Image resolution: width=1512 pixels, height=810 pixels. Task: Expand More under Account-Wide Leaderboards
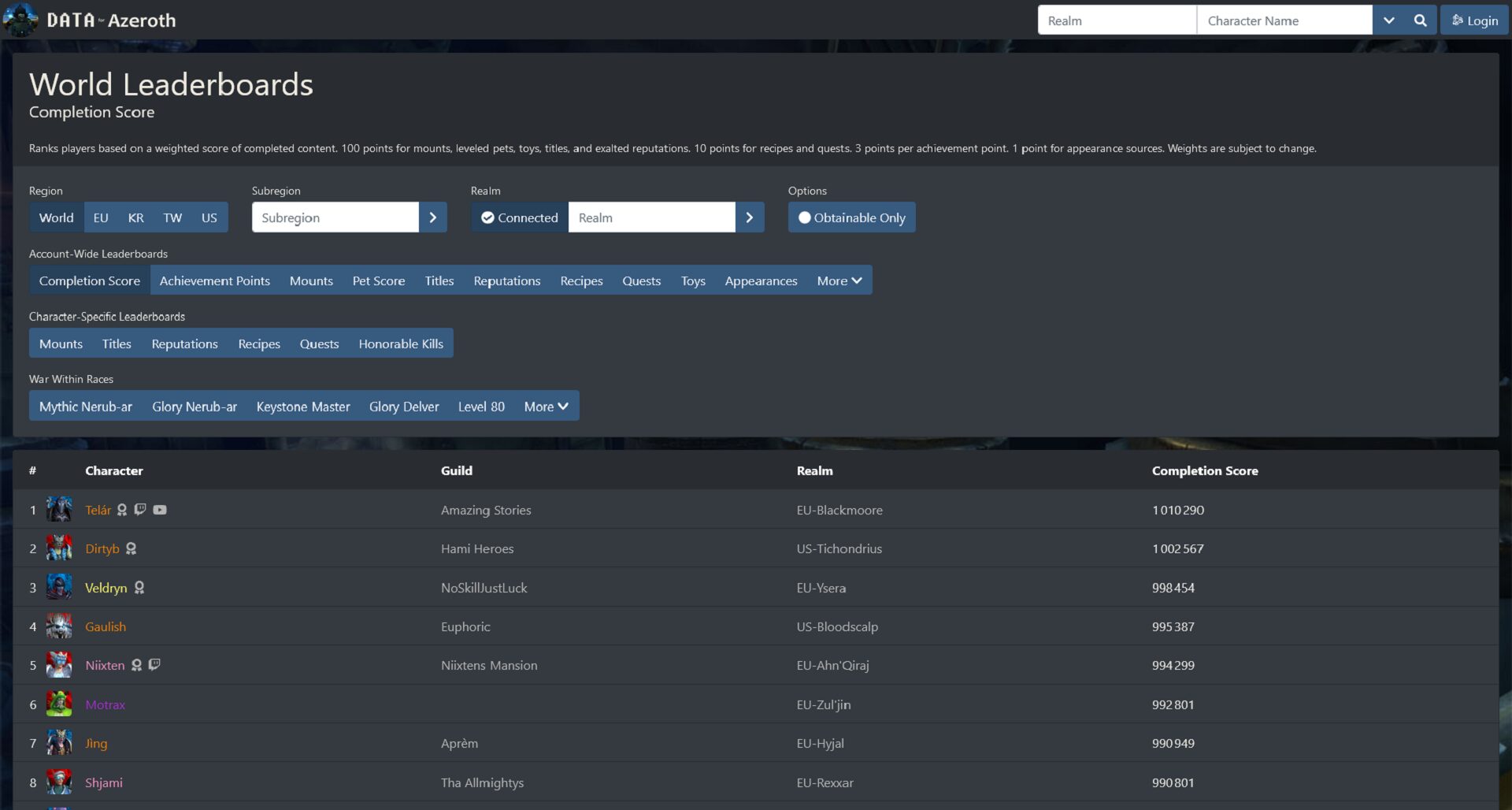tap(839, 281)
